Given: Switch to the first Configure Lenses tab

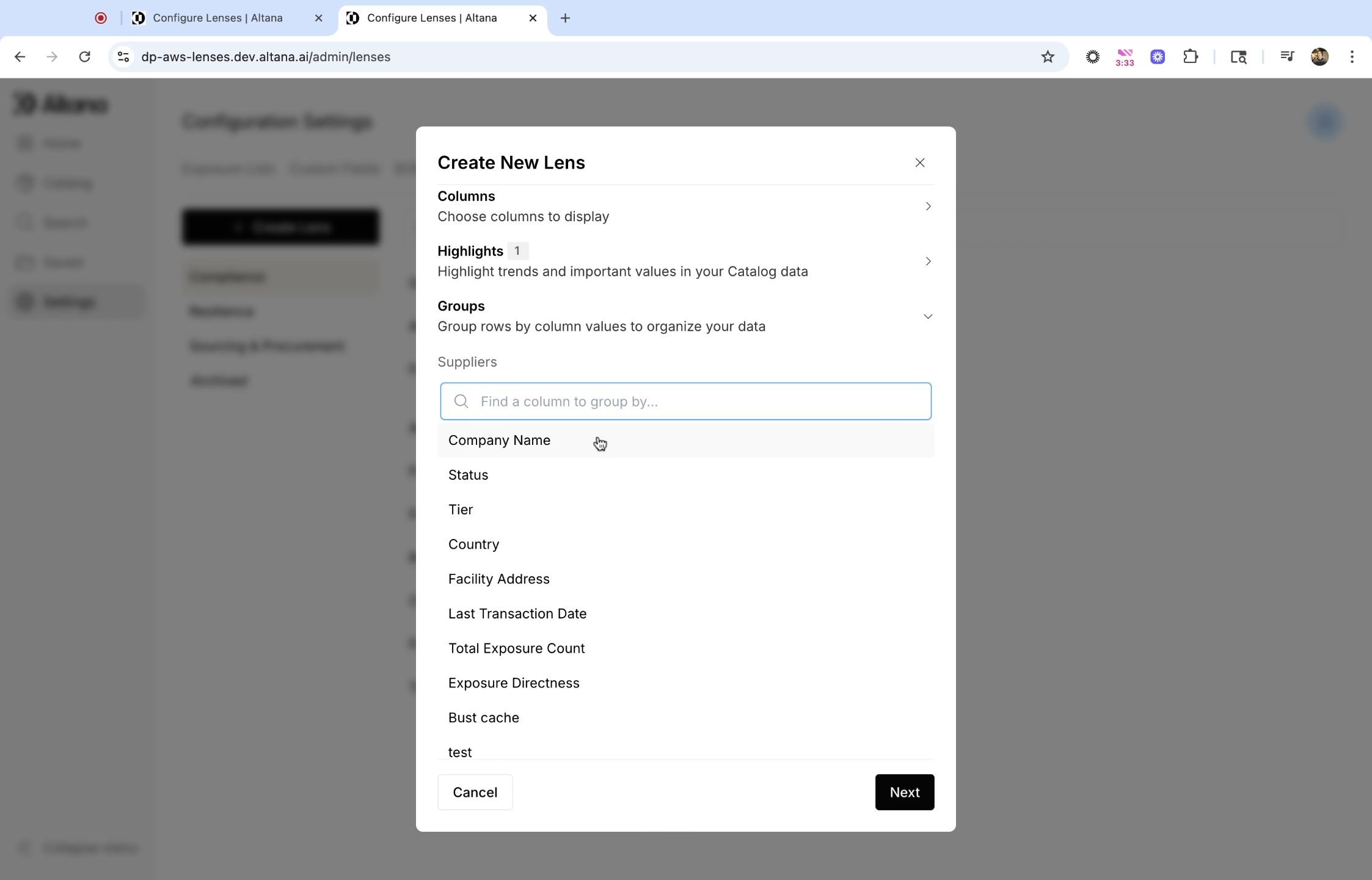Looking at the screenshot, I should coord(217,18).
